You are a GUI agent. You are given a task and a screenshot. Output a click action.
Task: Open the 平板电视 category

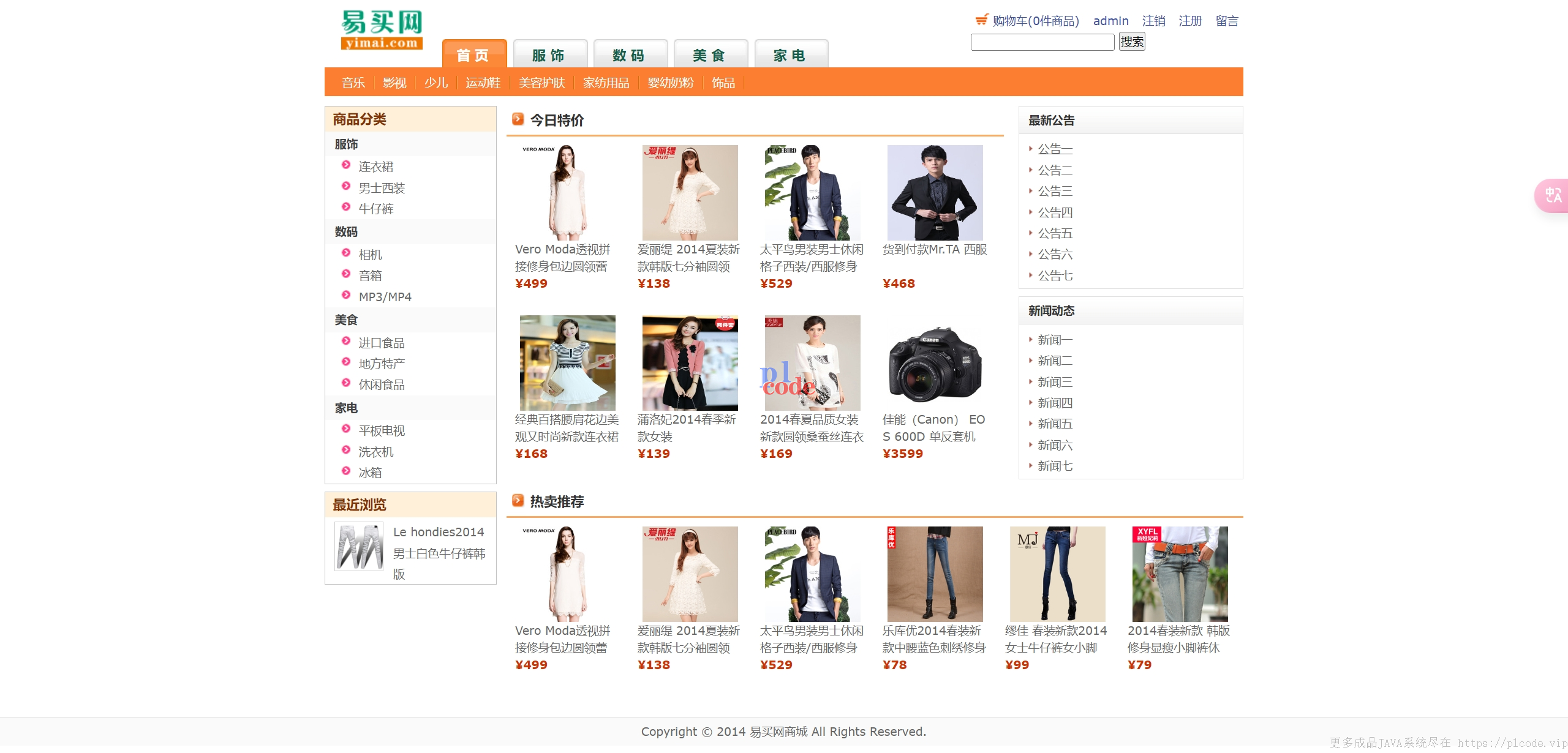pyautogui.click(x=382, y=430)
